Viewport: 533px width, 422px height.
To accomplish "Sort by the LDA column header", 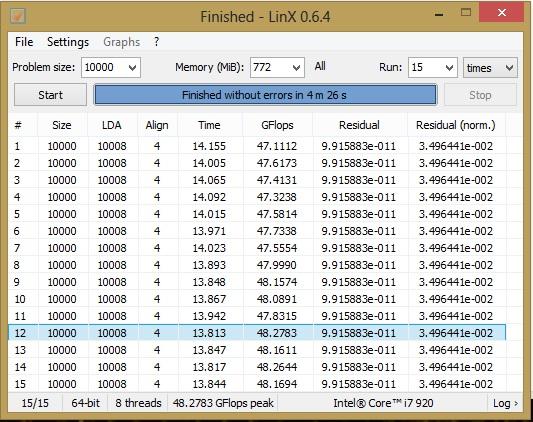I will click(112, 125).
